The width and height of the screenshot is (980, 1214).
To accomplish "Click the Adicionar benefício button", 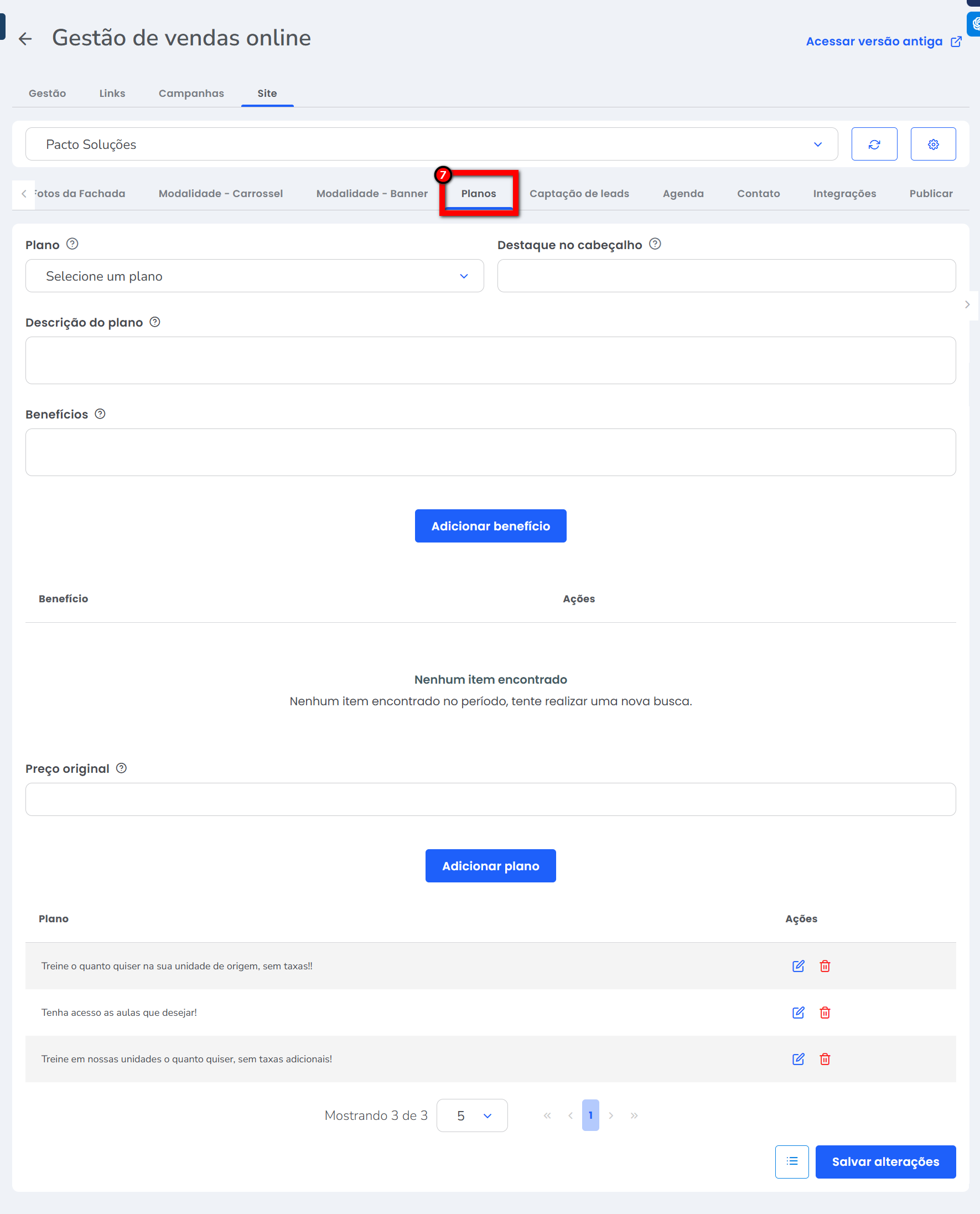I will pos(490,526).
